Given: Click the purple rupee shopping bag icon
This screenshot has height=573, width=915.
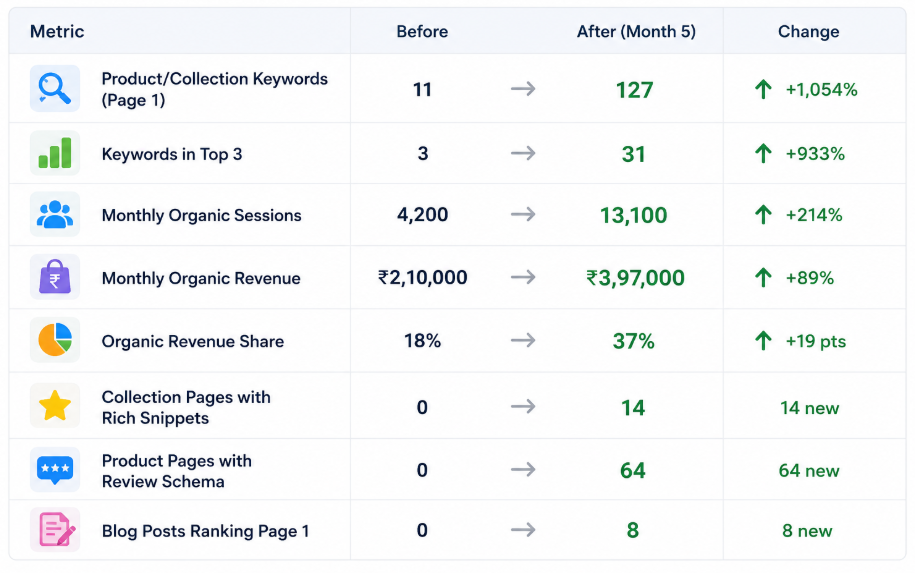Looking at the screenshot, I should tap(55, 277).
